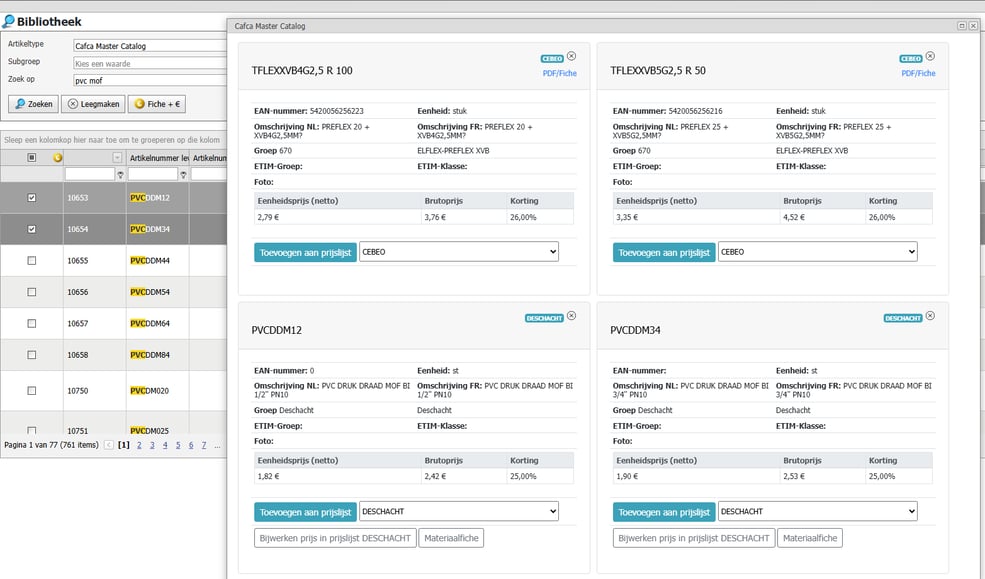The image size is (985, 579).
Task: Click previous page arrow in pager
Action: 109,445
